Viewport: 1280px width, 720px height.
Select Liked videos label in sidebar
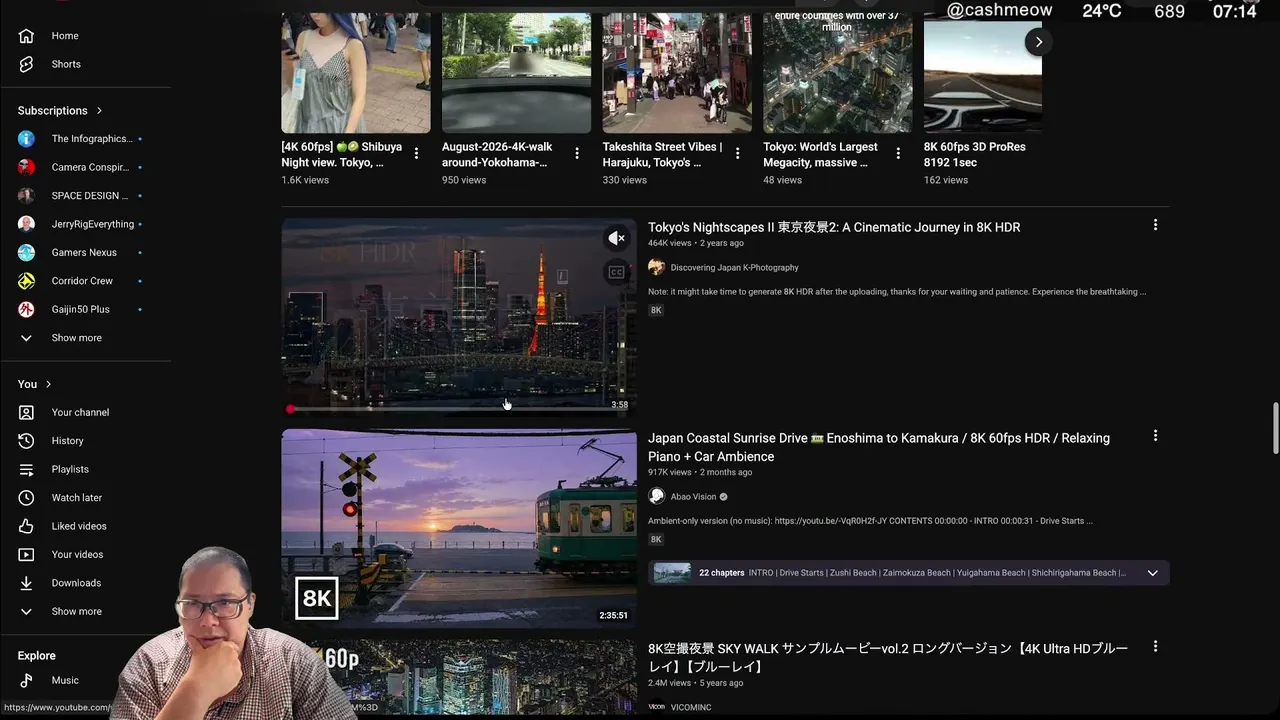79,526
